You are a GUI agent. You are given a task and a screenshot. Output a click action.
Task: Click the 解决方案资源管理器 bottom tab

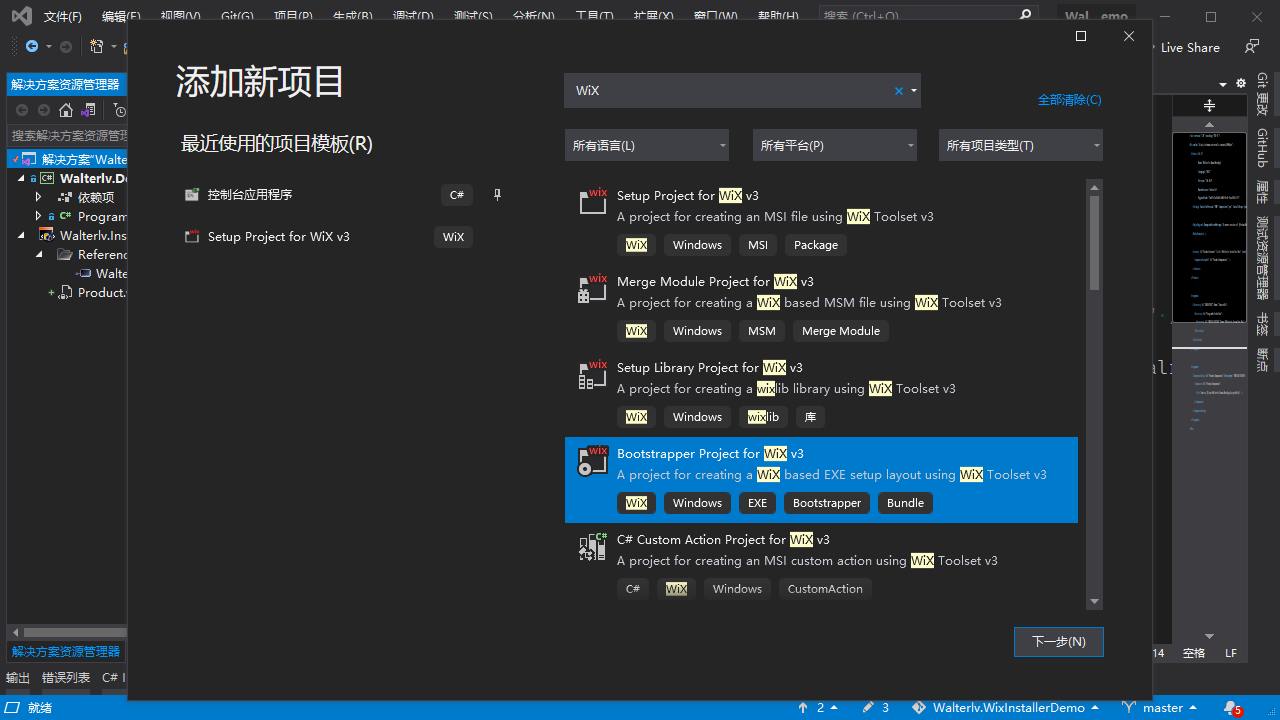(66, 651)
